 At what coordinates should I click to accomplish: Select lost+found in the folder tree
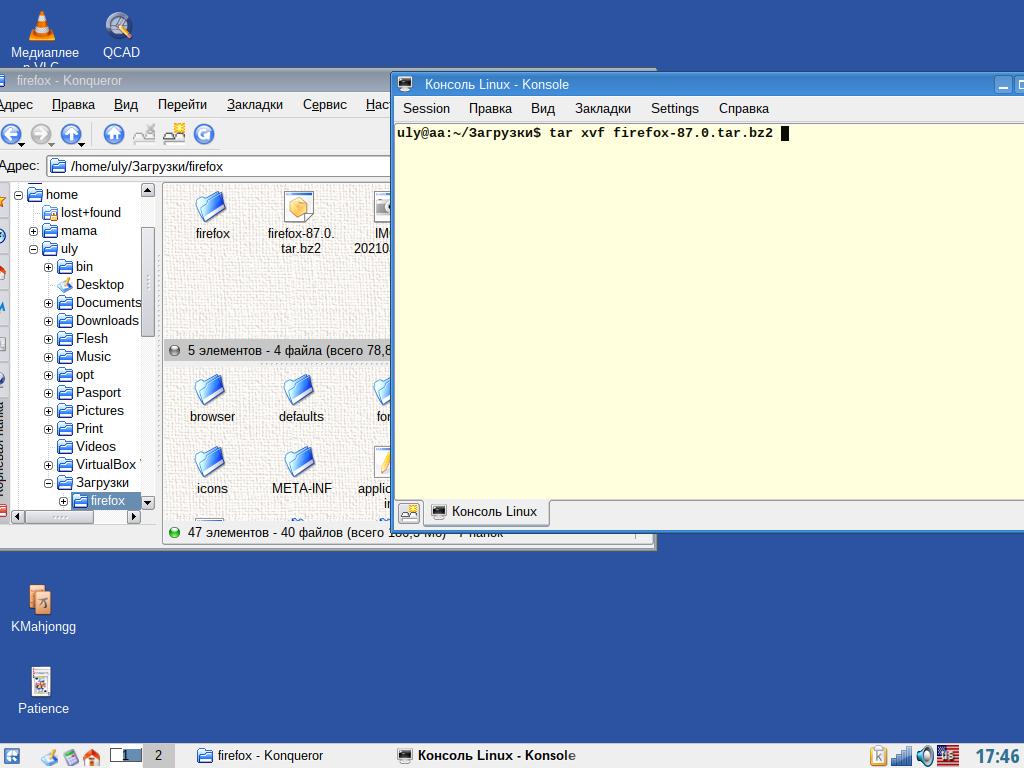click(90, 213)
